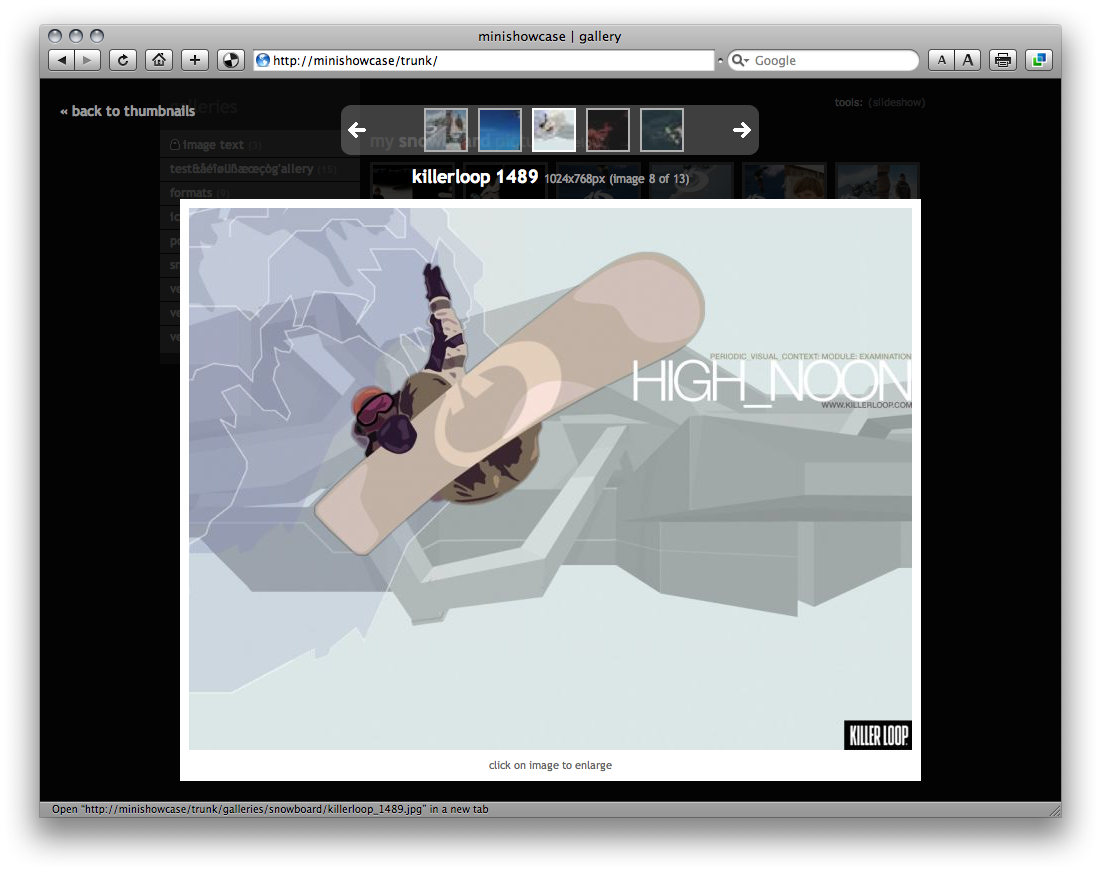Click the globe site icon in address bar

[263, 60]
